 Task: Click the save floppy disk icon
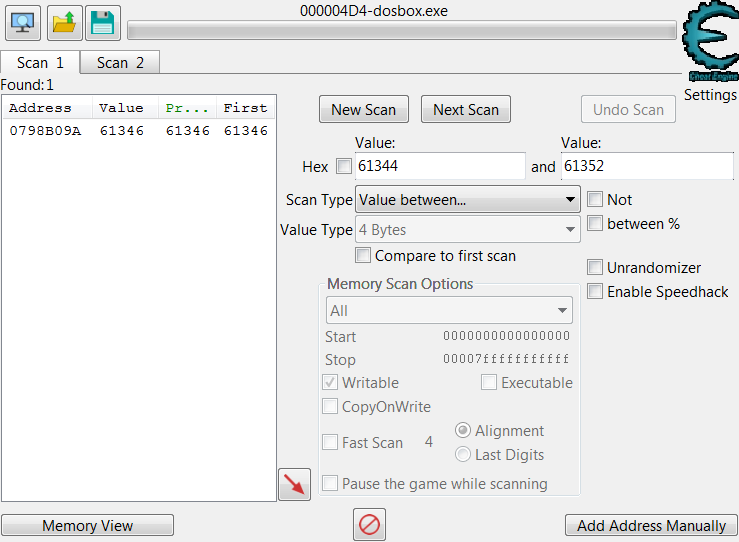(x=102, y=22)
